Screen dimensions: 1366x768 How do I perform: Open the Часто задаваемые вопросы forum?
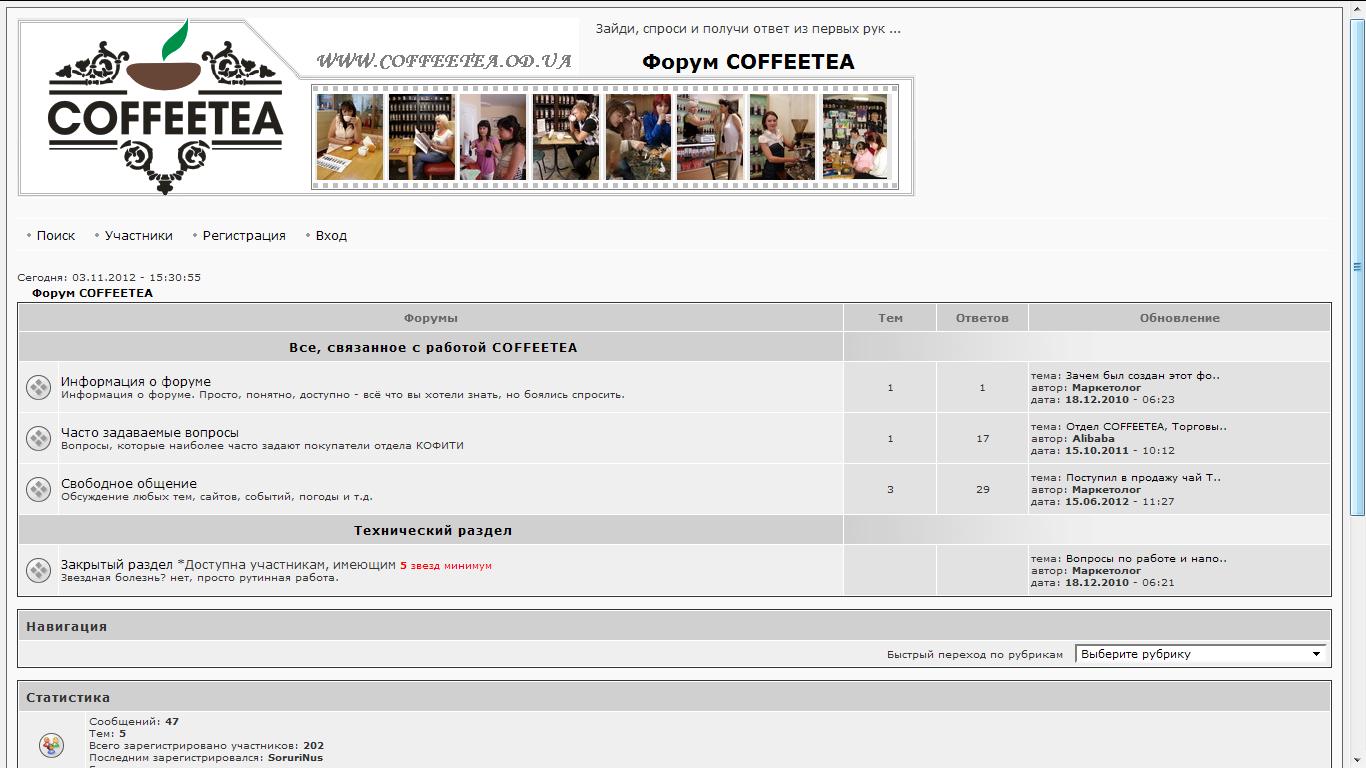150,432
